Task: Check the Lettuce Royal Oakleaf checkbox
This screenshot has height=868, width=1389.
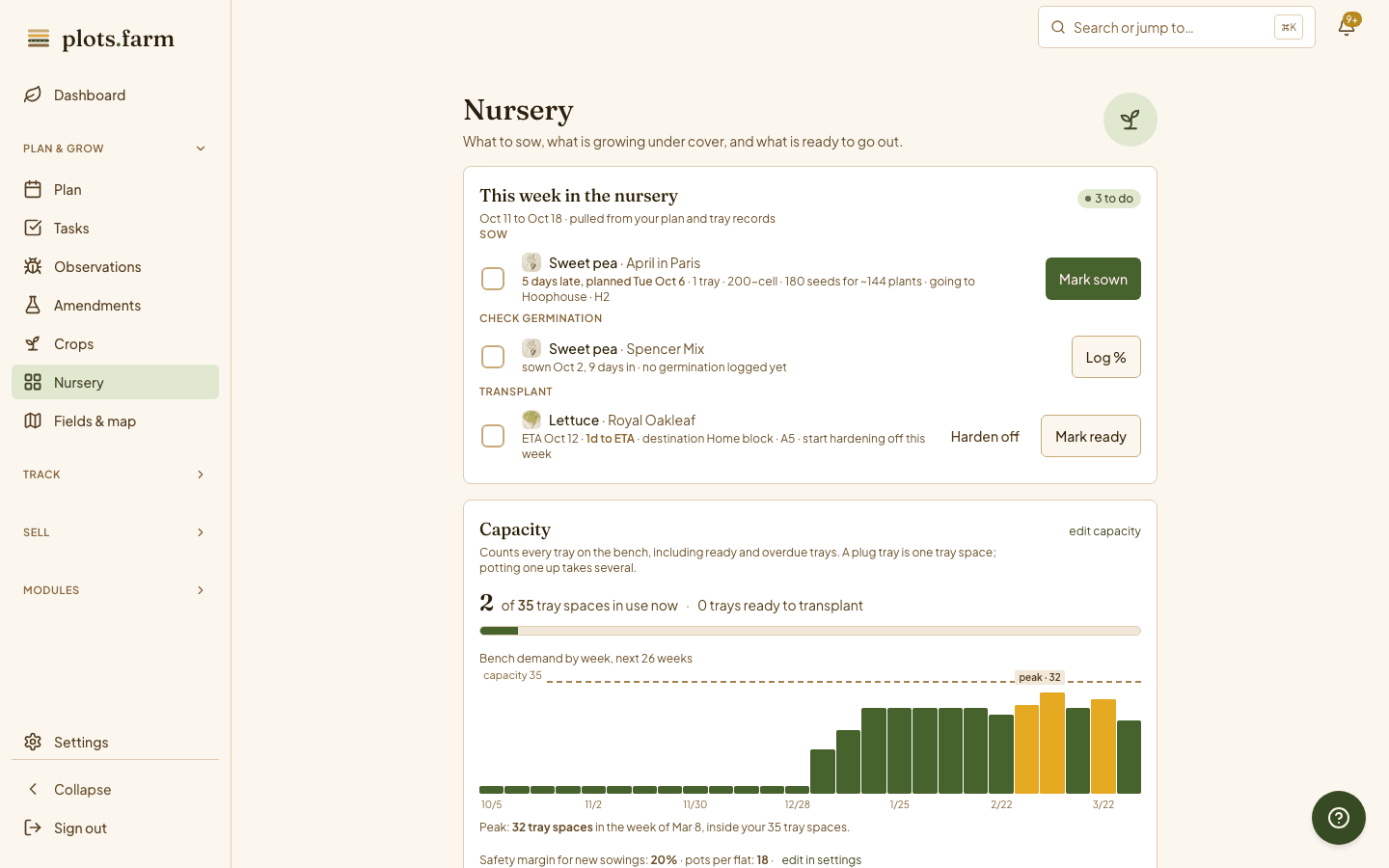Action: tap(493, 436)
